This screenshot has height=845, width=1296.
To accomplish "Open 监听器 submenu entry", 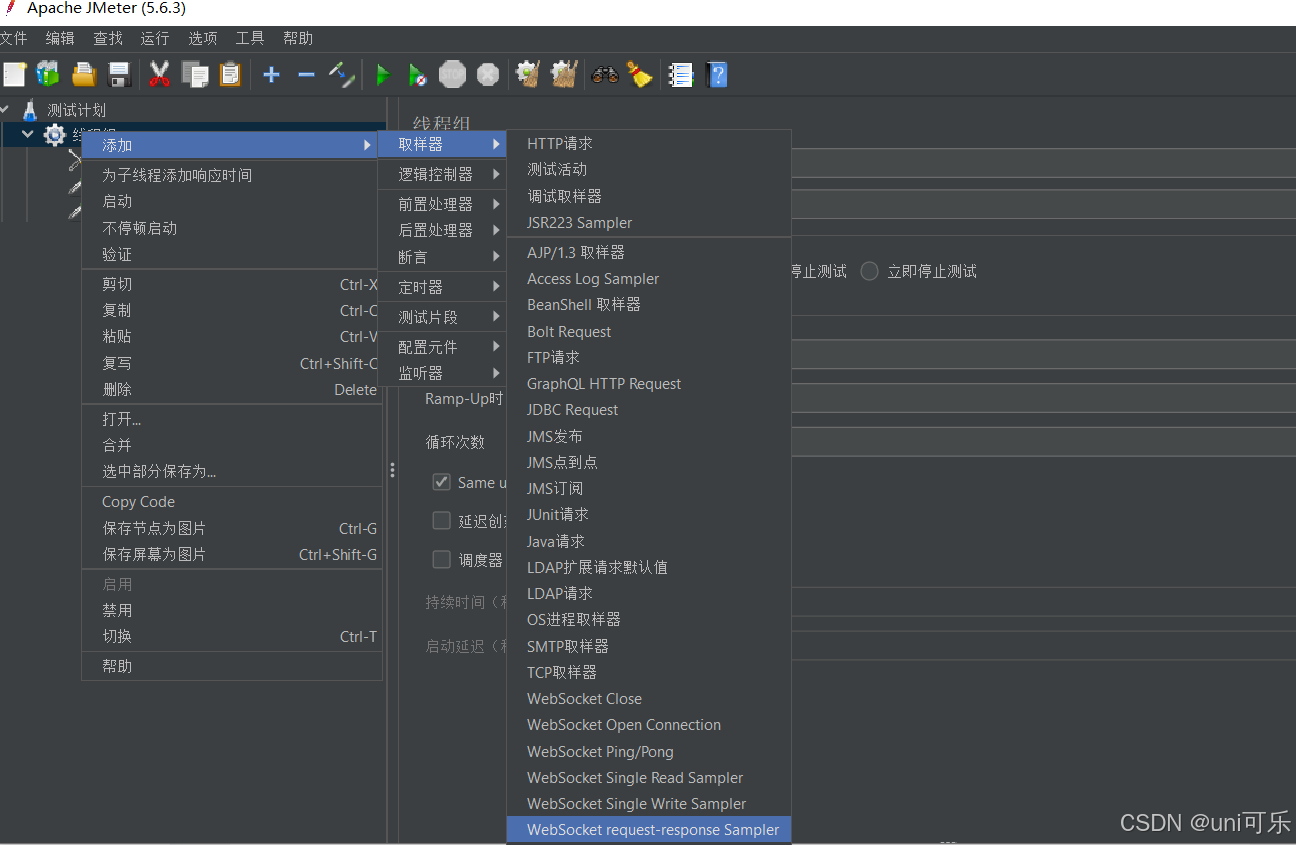I will (x=442, y=373).
